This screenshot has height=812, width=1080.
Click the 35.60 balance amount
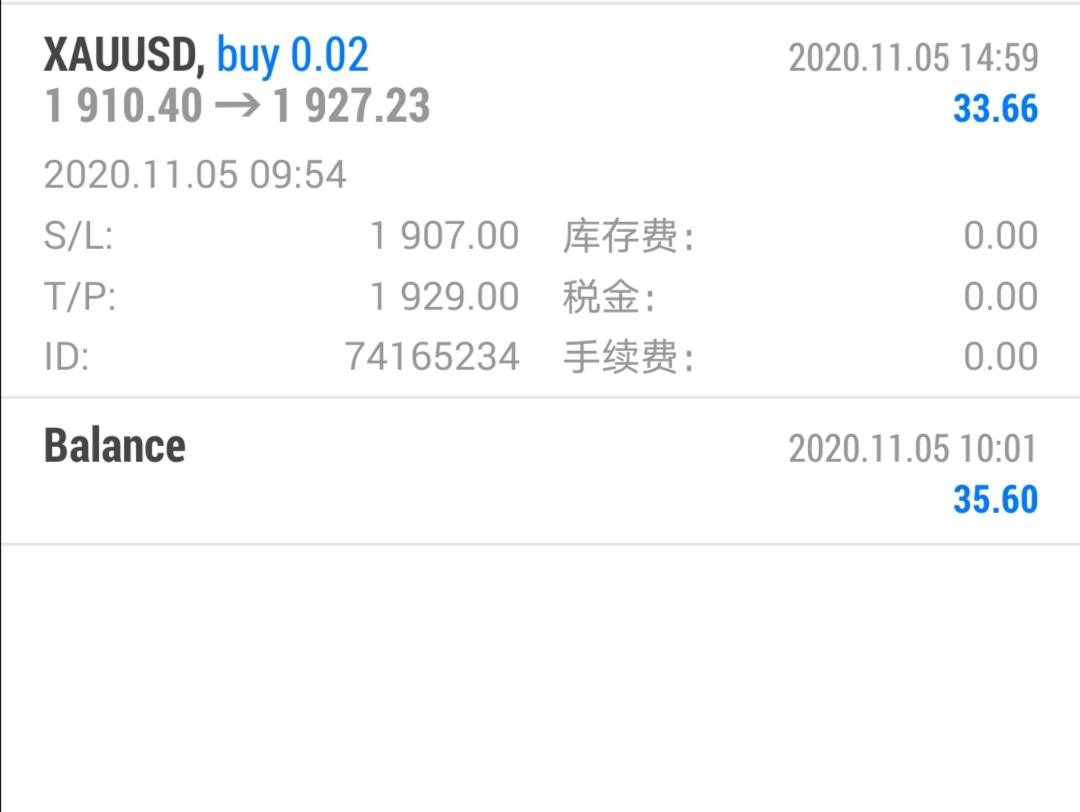pyautogui.click(x=995, y=499)
